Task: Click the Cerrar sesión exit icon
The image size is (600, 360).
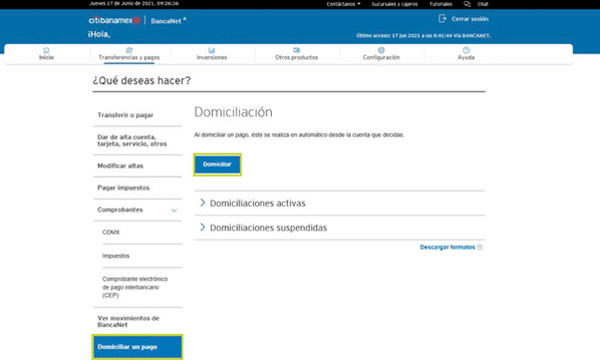Action: [442, 19]
